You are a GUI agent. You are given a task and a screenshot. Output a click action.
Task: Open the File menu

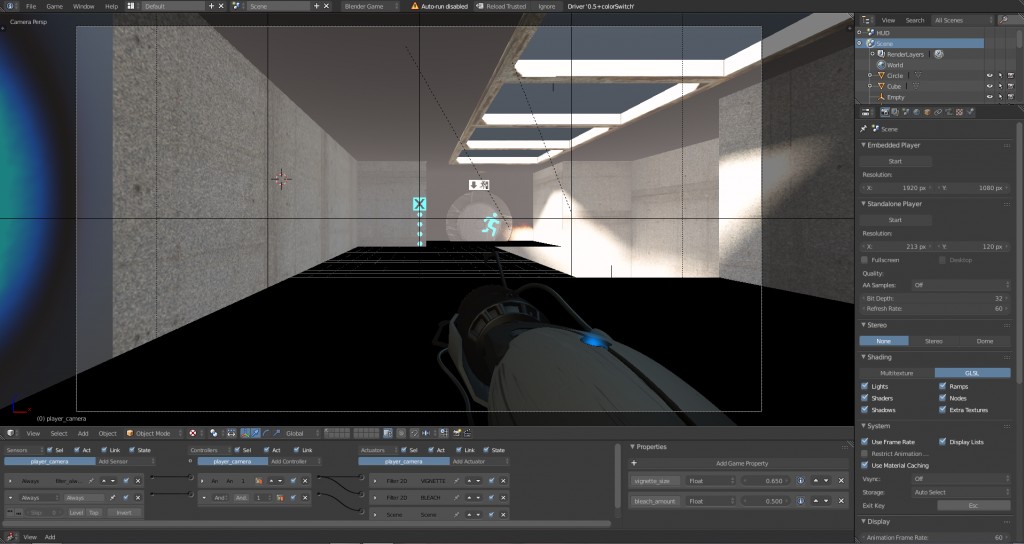31,6
